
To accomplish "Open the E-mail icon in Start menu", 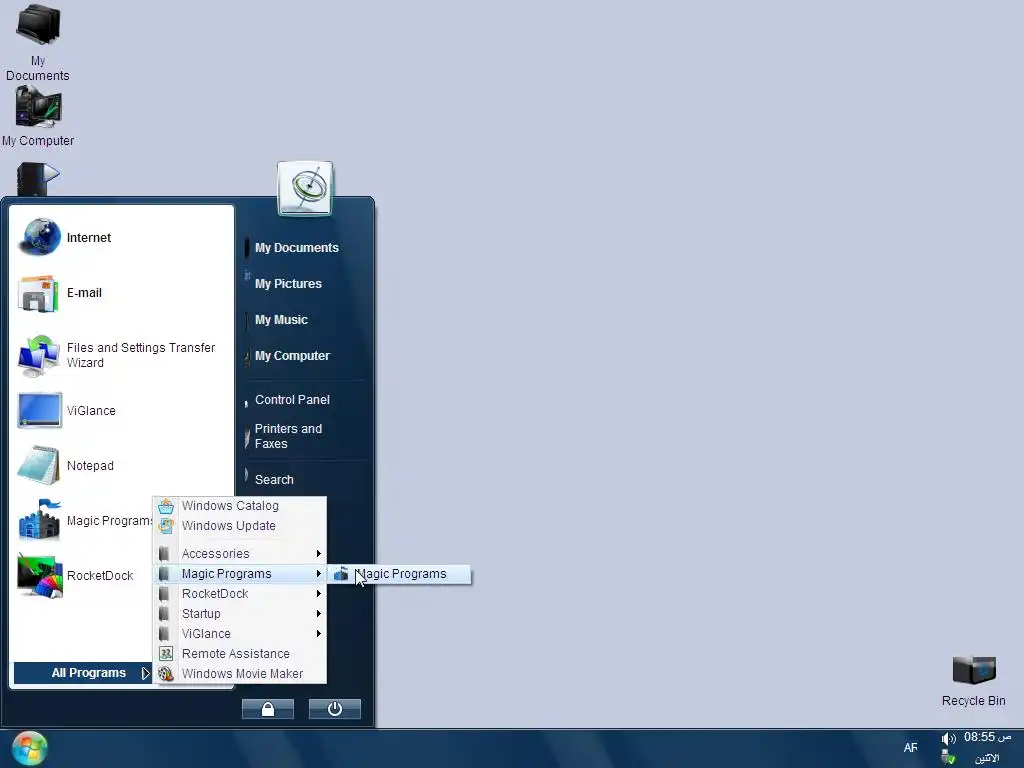I will (x=39, y=293).
